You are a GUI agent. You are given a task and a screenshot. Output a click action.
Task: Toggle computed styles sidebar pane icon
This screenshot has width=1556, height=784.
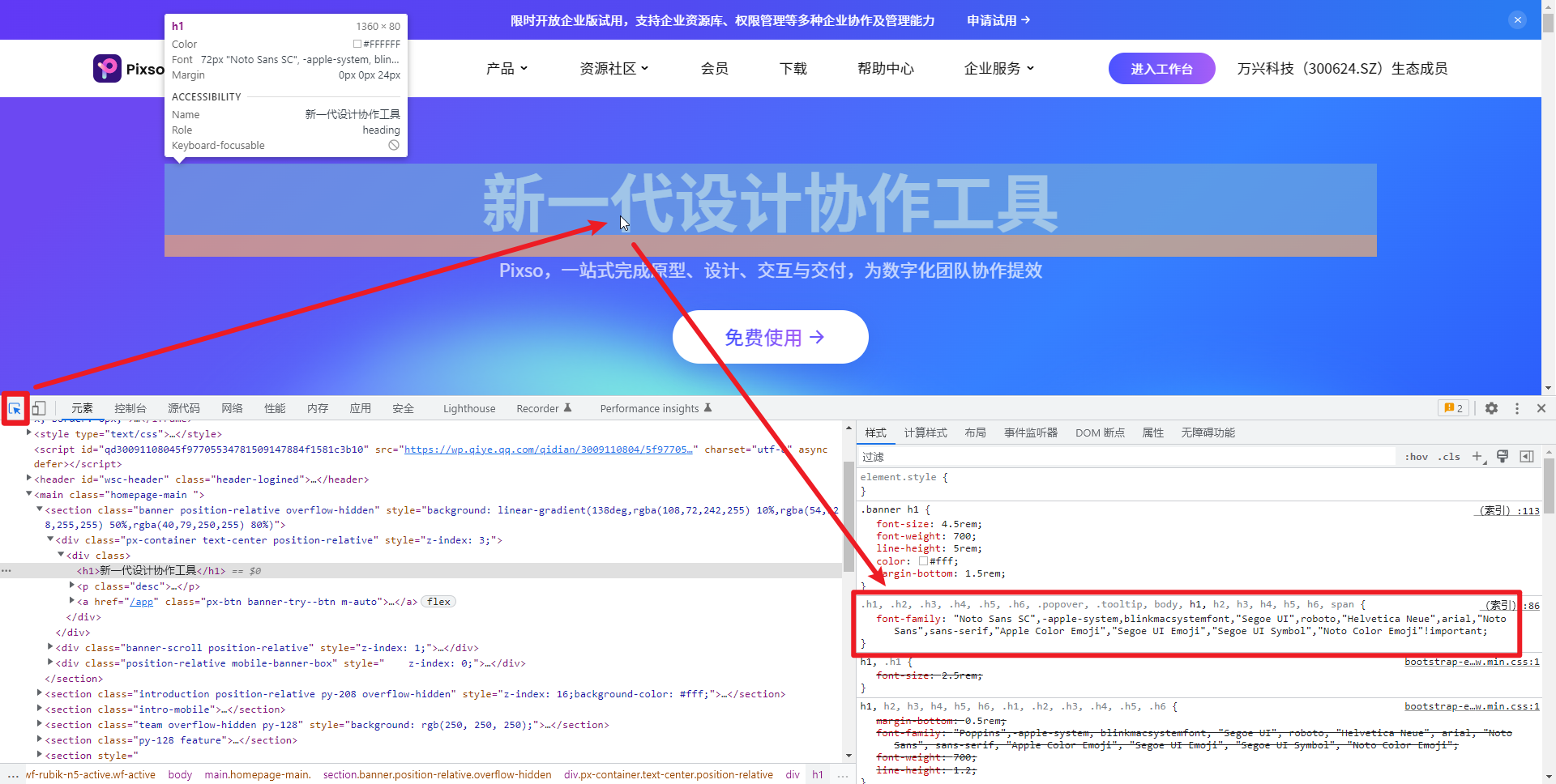[x=1527, y=457]
